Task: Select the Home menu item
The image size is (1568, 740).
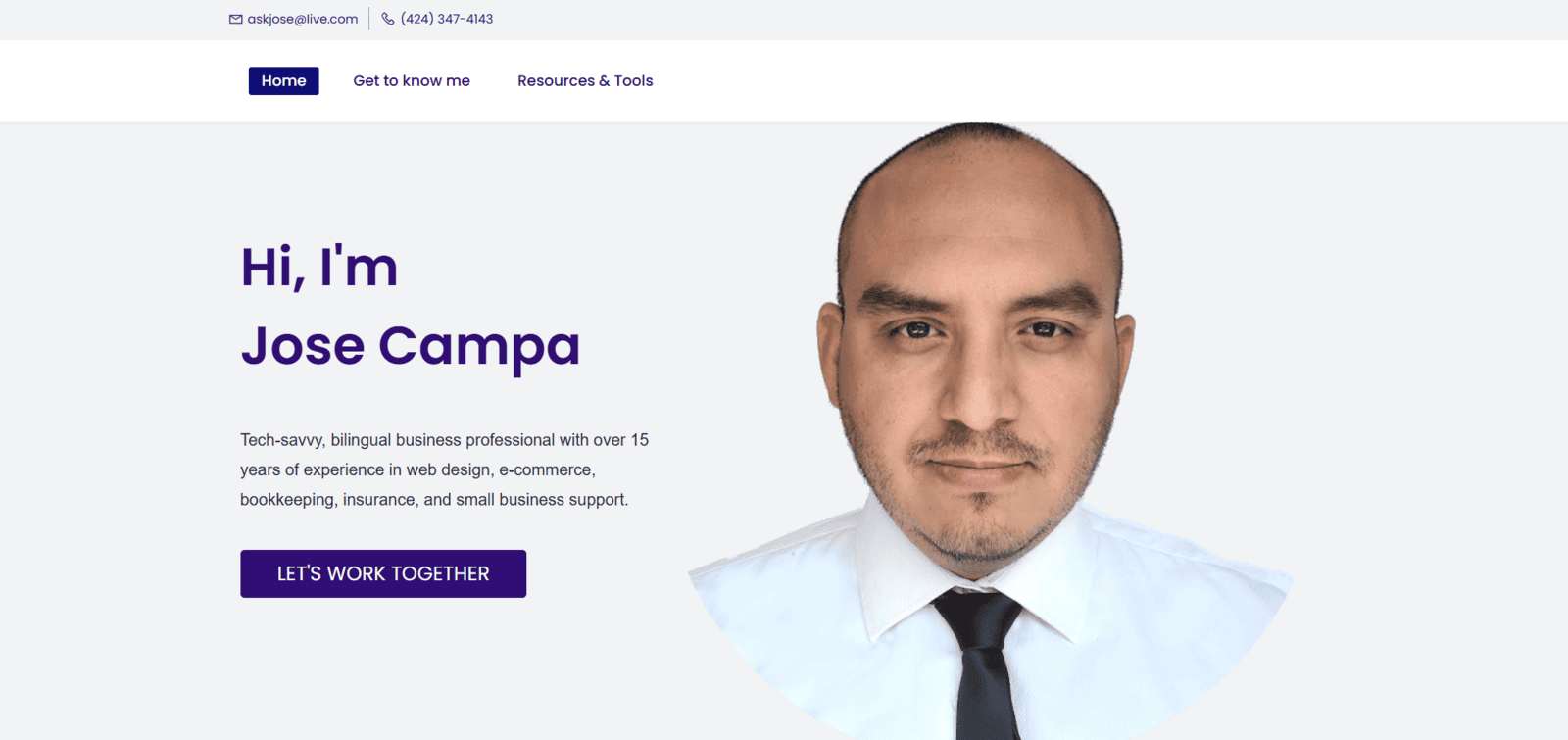Action: pyautogui.click(x=283, y=80)
